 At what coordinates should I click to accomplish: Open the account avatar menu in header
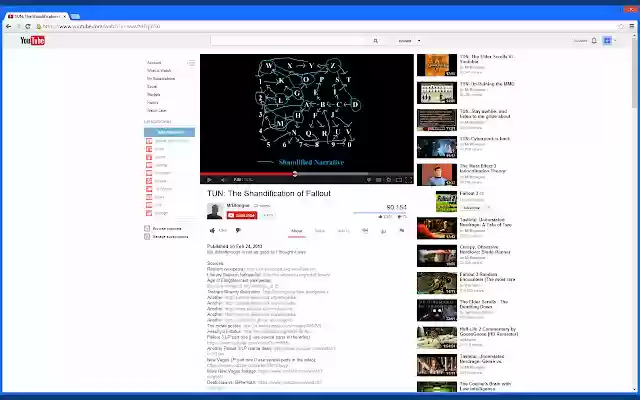[x=607, y=40]
